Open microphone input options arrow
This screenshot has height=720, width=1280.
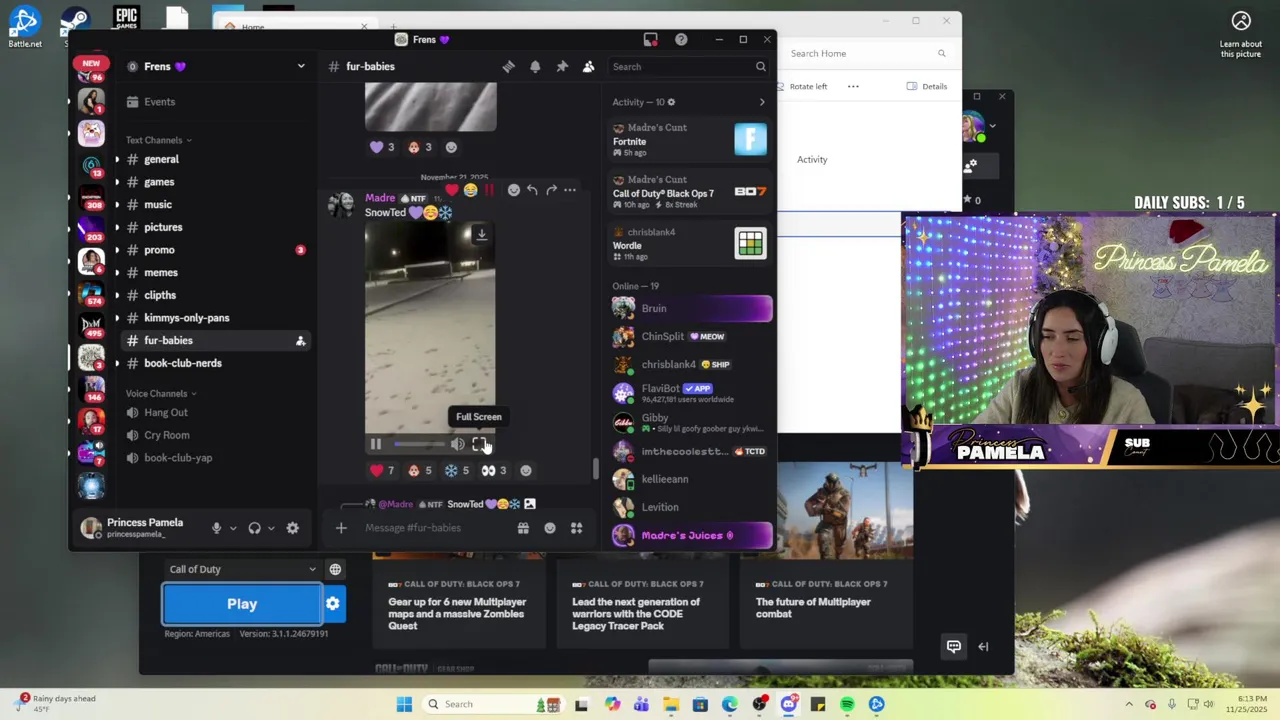(x=233, y=528)
